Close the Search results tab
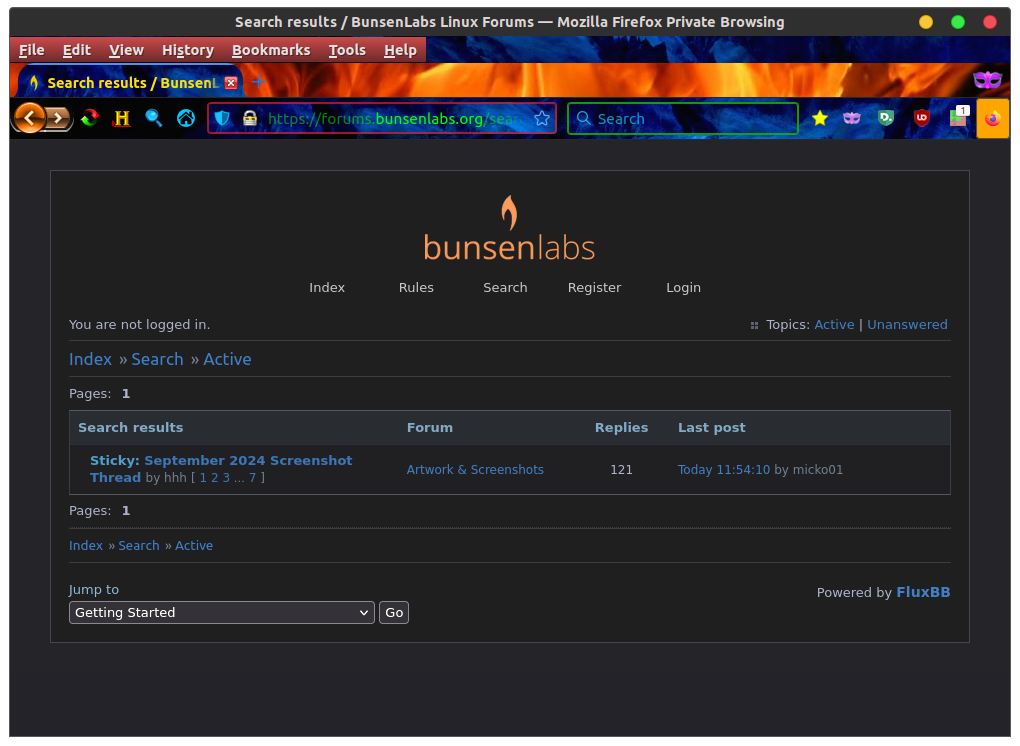The height and width of the screenshot is (746, 1020). coord(231,83)
